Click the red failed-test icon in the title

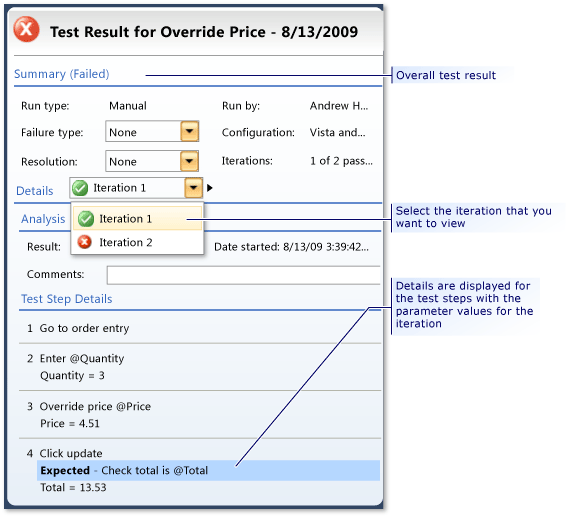point(26,29)
